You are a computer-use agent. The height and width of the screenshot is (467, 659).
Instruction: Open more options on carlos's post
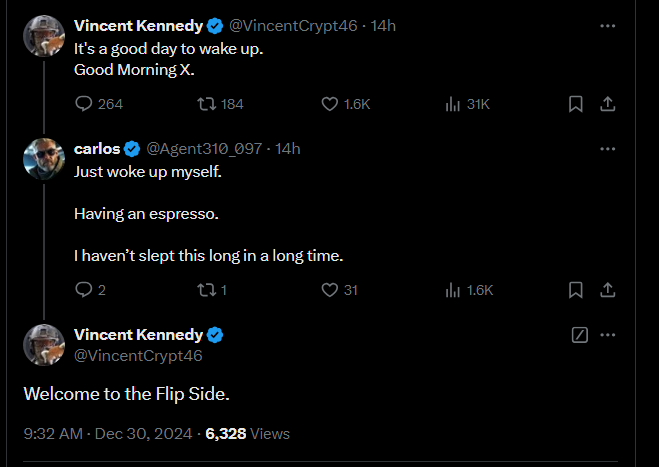pyautogui.click(x=607, y=149)
